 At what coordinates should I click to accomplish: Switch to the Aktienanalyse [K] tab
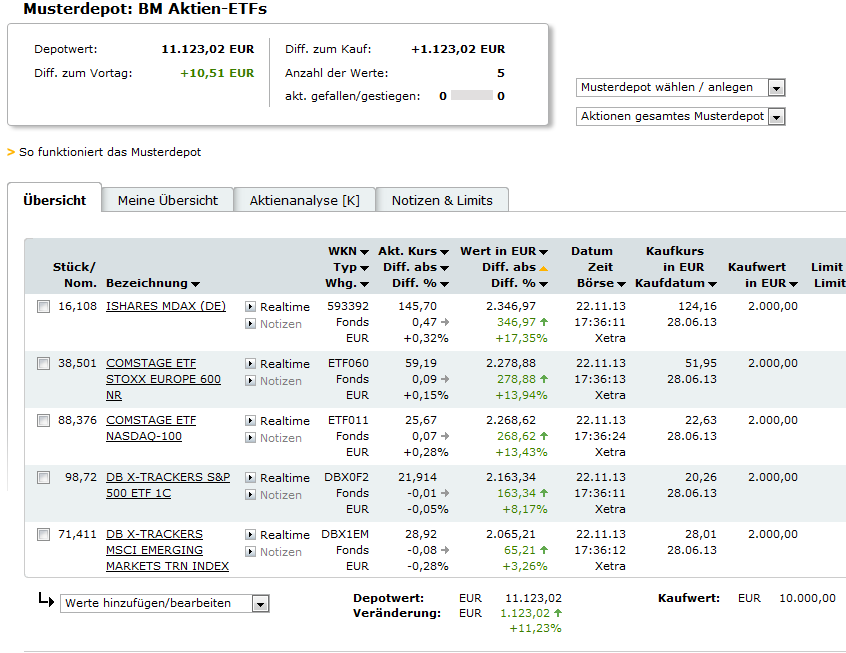pyautogui.click(x=304, y=200)
